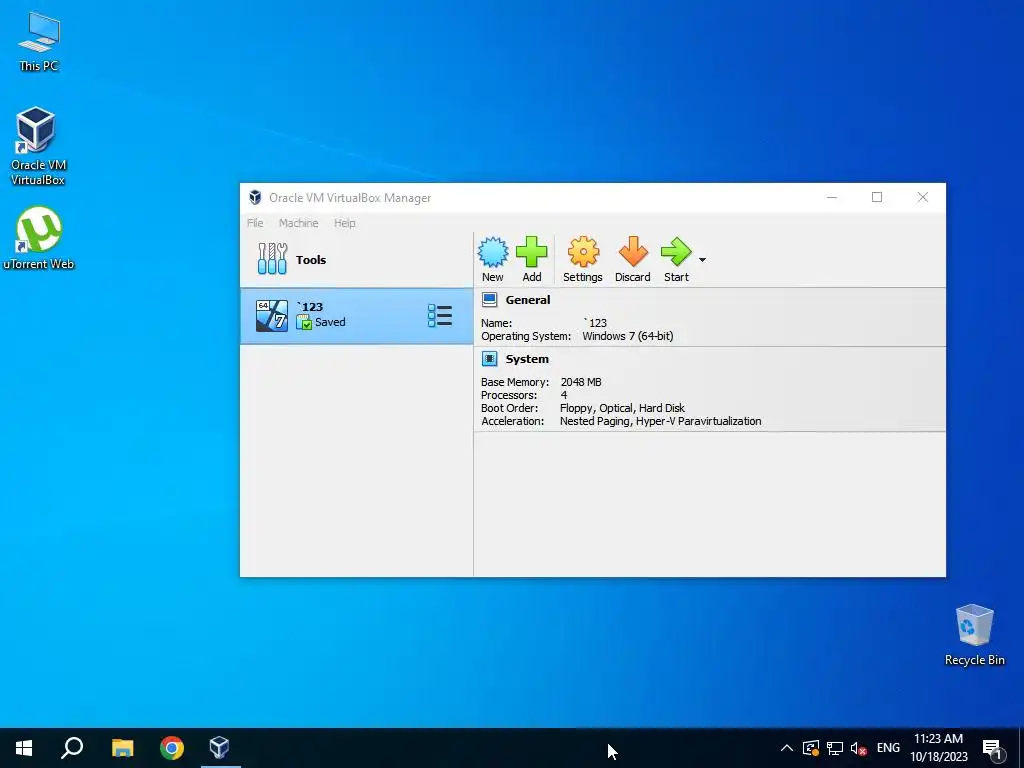This screenshot has width=1024, height=768.
Task: Open the notification center icon
Action: point(992,749)
